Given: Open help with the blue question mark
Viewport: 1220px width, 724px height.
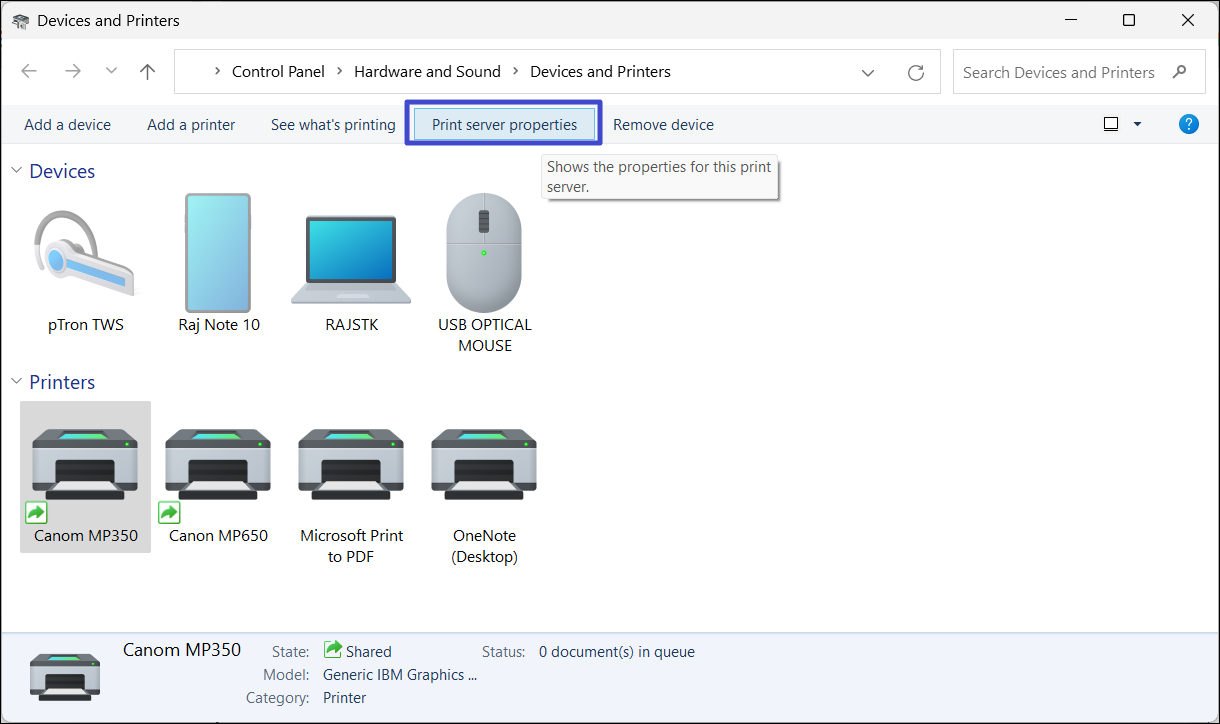Looking at the screenshot, I should click(1188, 124).
